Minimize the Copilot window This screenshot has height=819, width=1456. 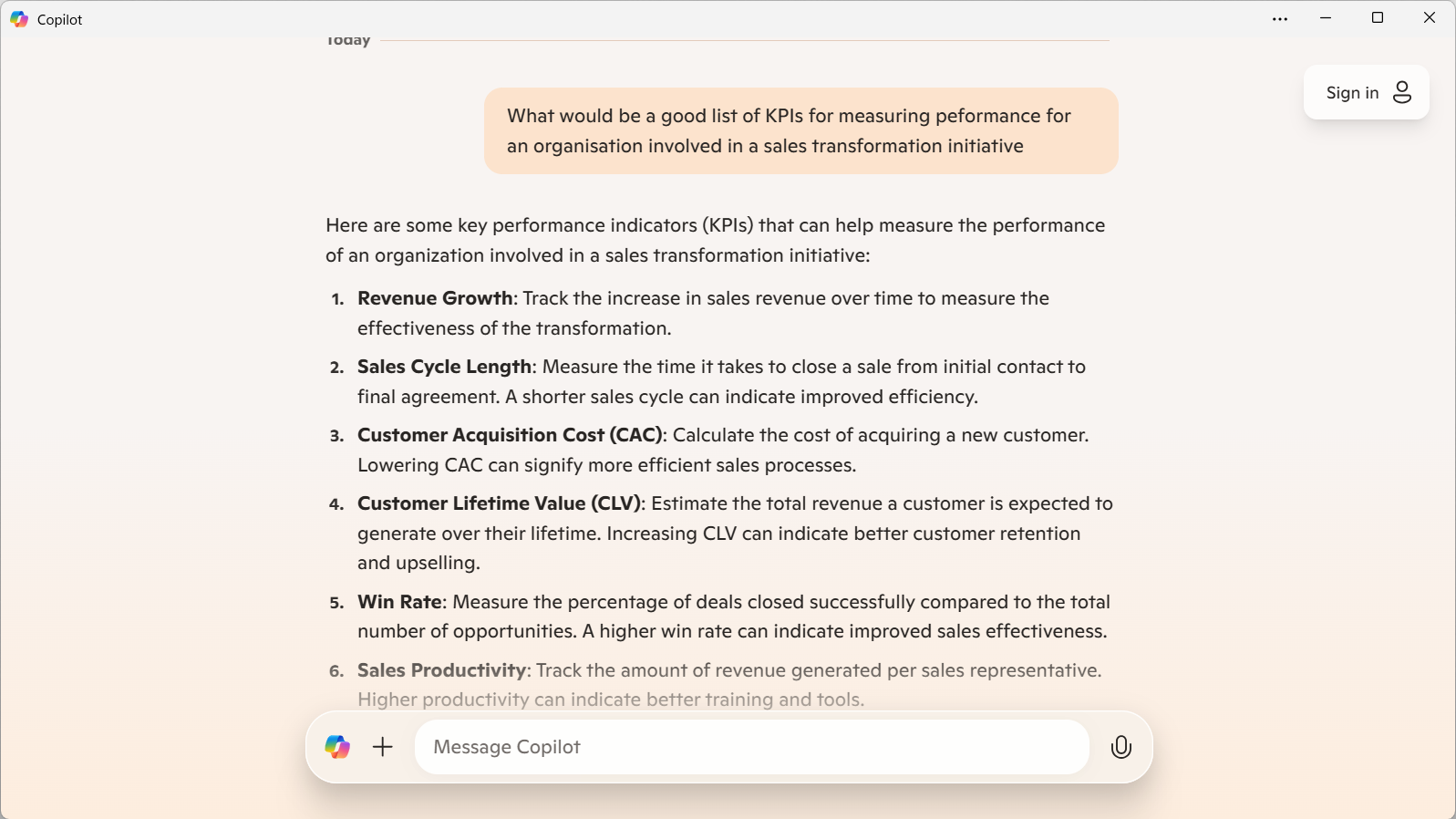pos(1326,18)
